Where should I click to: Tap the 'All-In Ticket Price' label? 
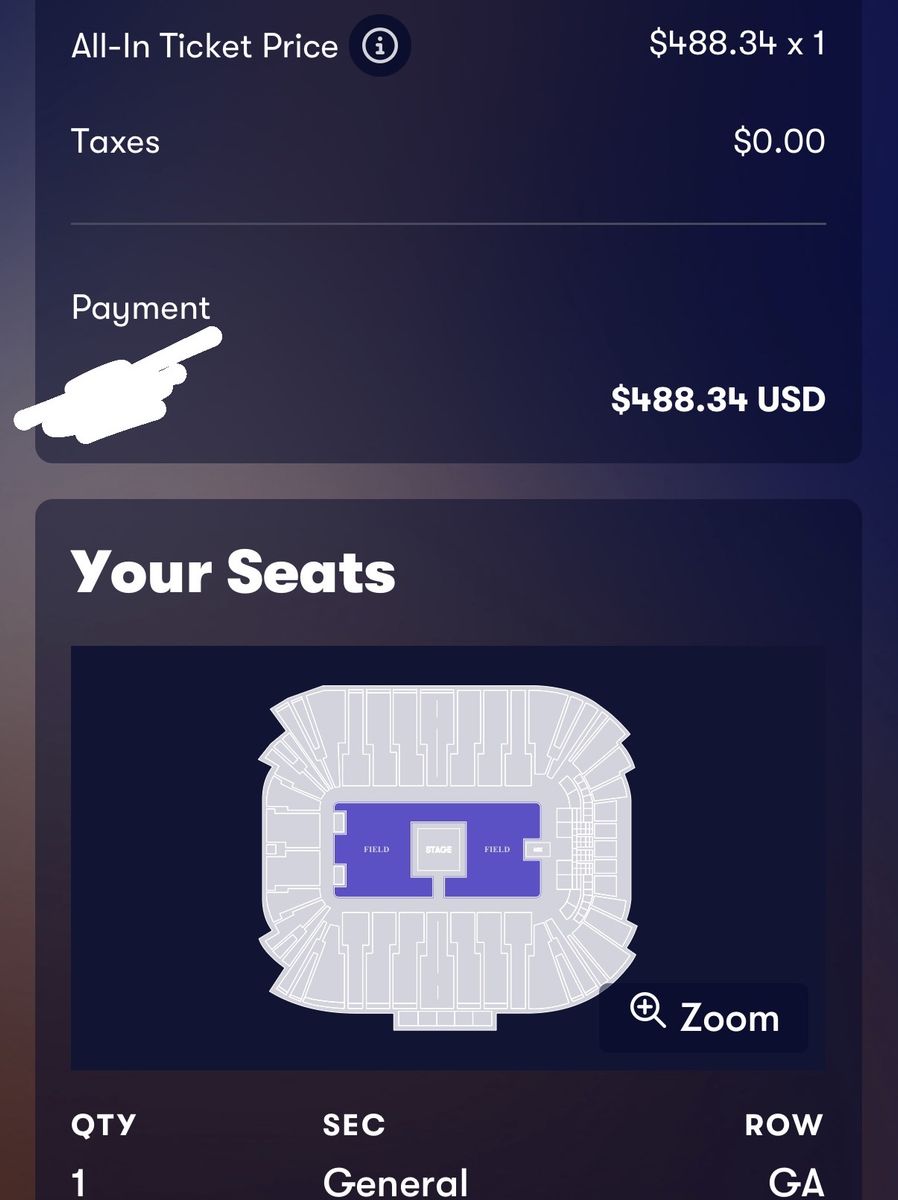pyautogui.click(x=205, y=46)
